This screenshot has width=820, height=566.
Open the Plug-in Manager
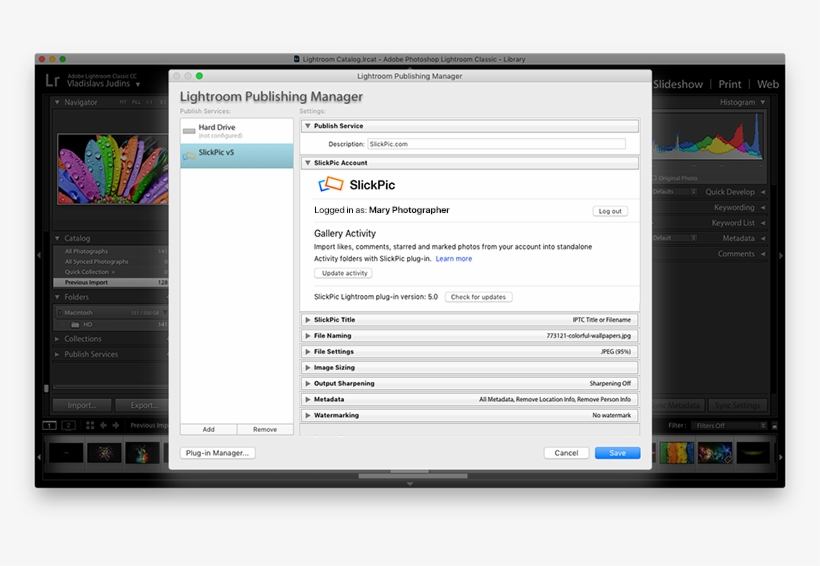click(218, 453)
